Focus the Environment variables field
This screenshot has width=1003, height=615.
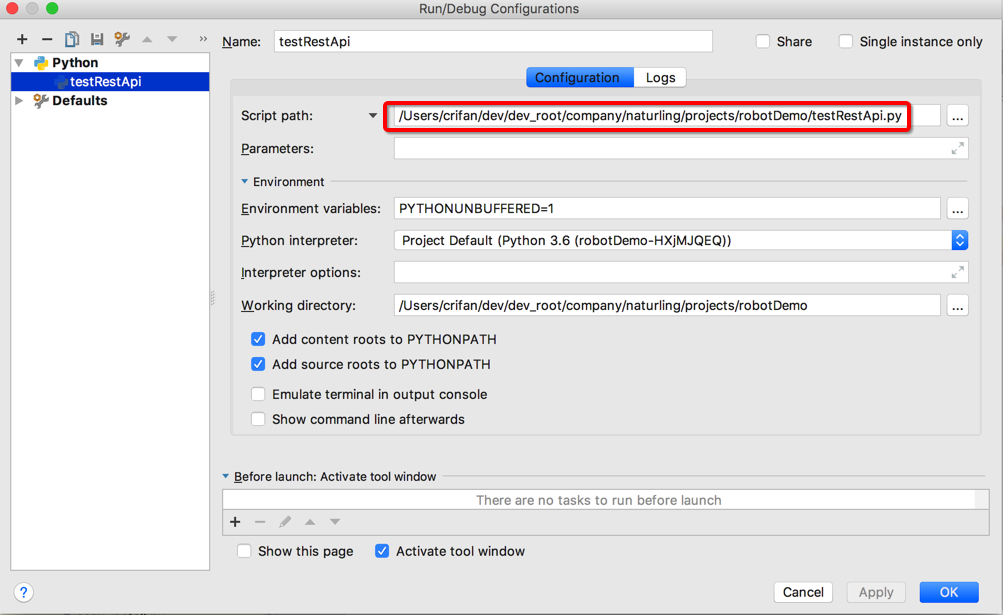[x=667, y=209]
